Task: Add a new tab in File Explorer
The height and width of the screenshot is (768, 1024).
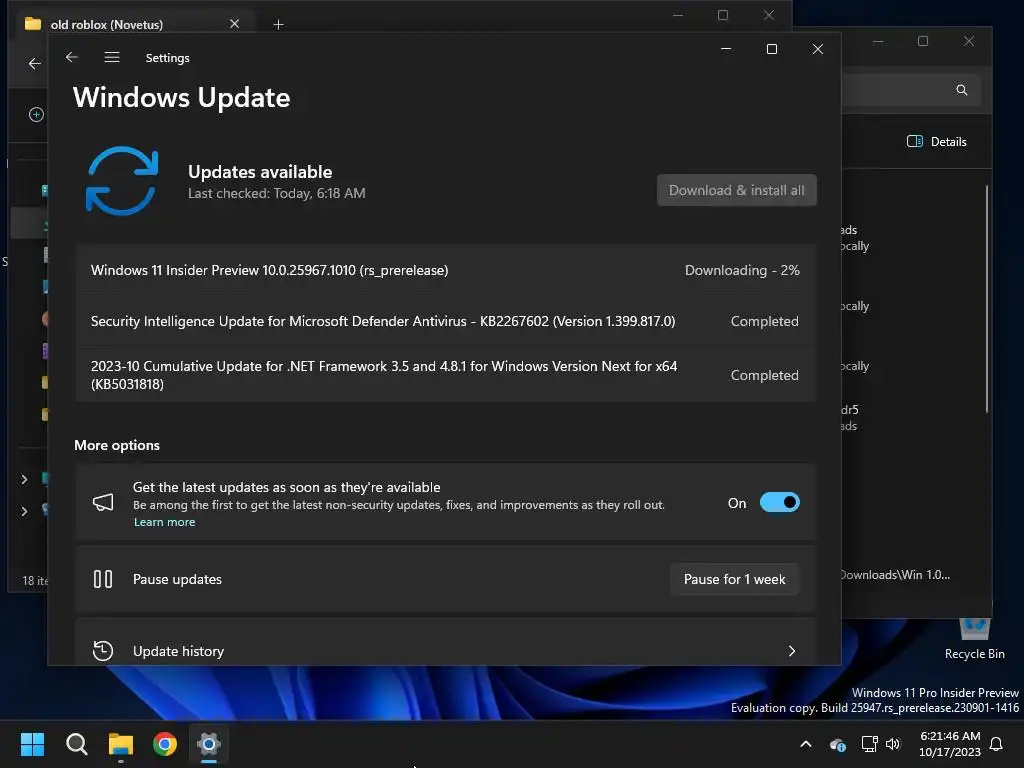Action: pos(278,25)
